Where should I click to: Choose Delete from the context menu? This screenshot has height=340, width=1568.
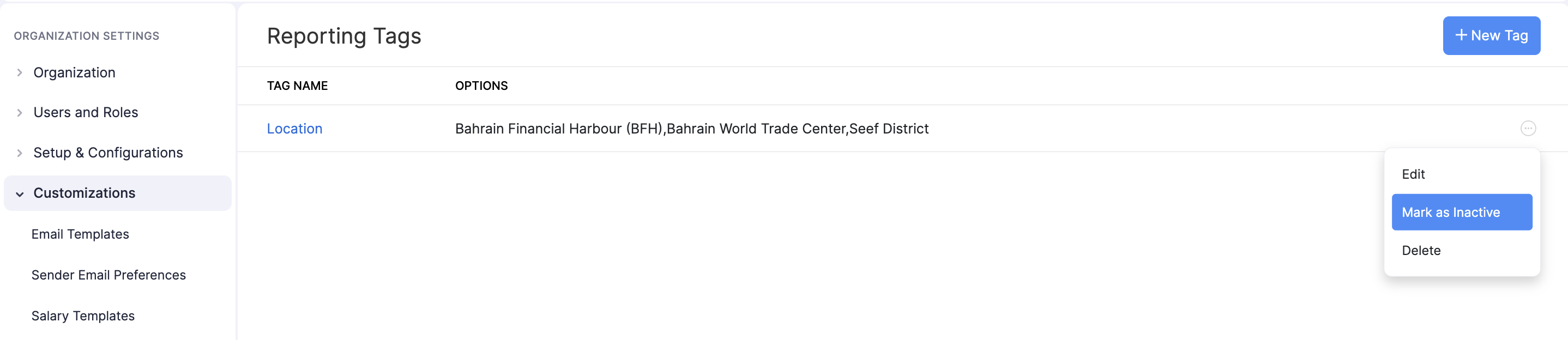tap(1421, 251)
